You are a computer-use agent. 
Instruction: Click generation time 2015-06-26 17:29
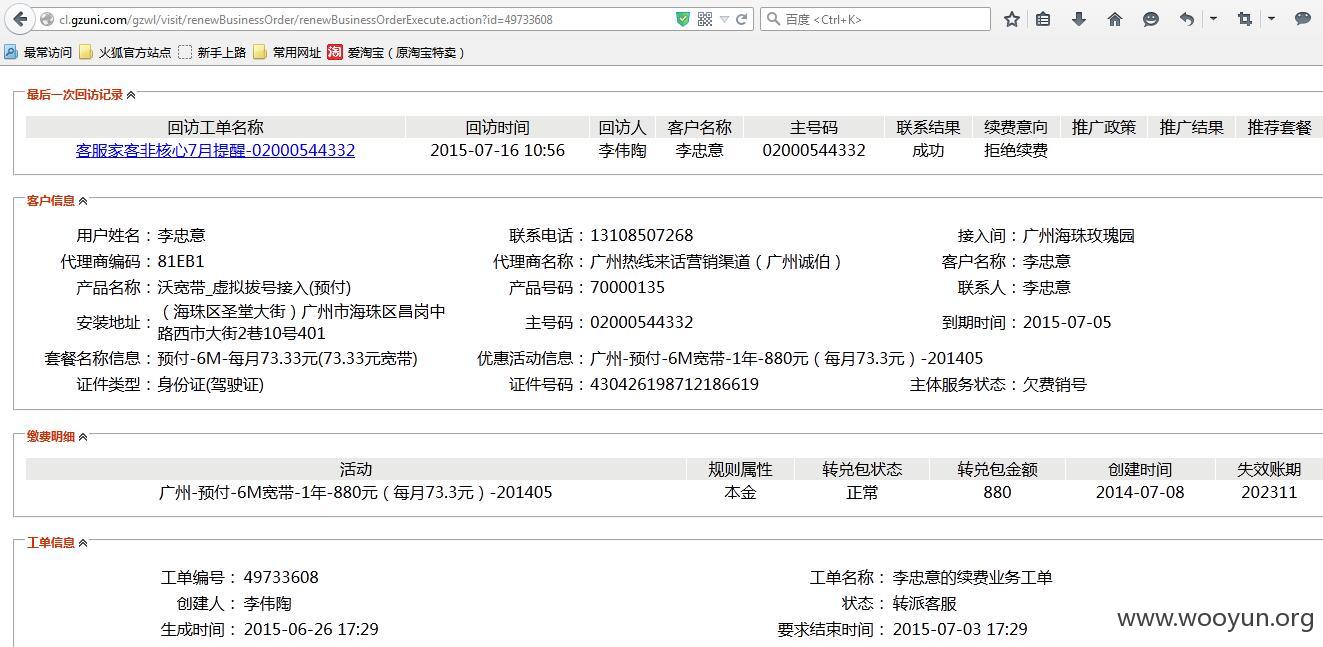(x=311, y=630)
